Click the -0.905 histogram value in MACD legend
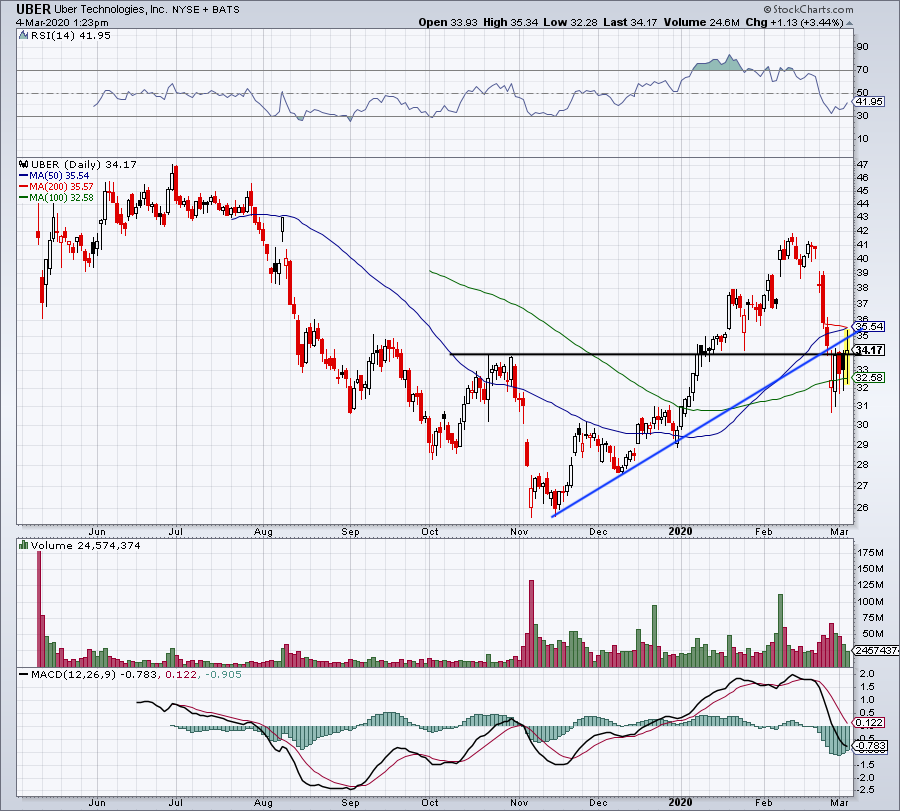The height and width of the screenshot is (811, 900). (x=221, y=674)
